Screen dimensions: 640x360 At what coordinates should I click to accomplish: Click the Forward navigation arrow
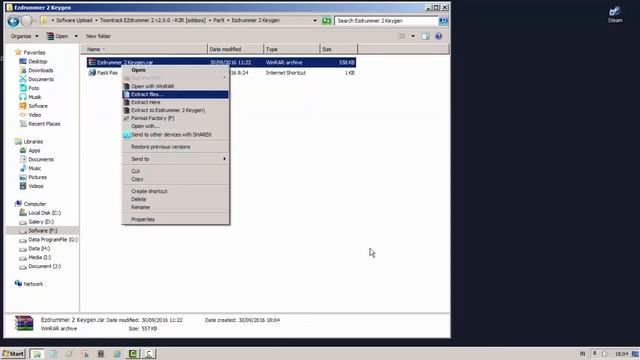click(27, 21)
